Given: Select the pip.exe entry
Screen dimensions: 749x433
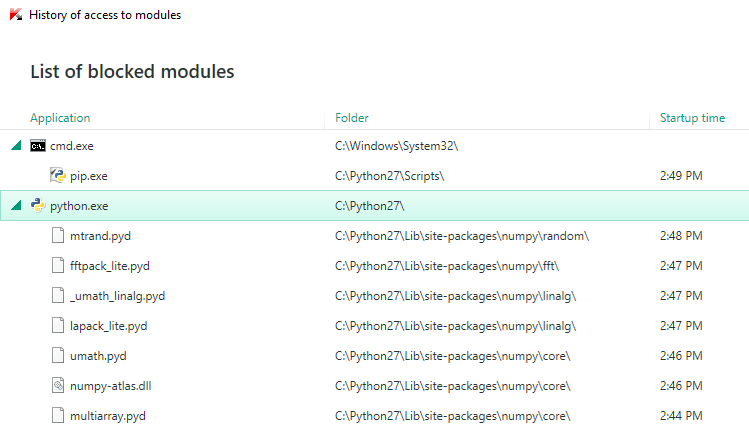Looking at the screenshot, I should pyautogui.click(x=89, y=176).
